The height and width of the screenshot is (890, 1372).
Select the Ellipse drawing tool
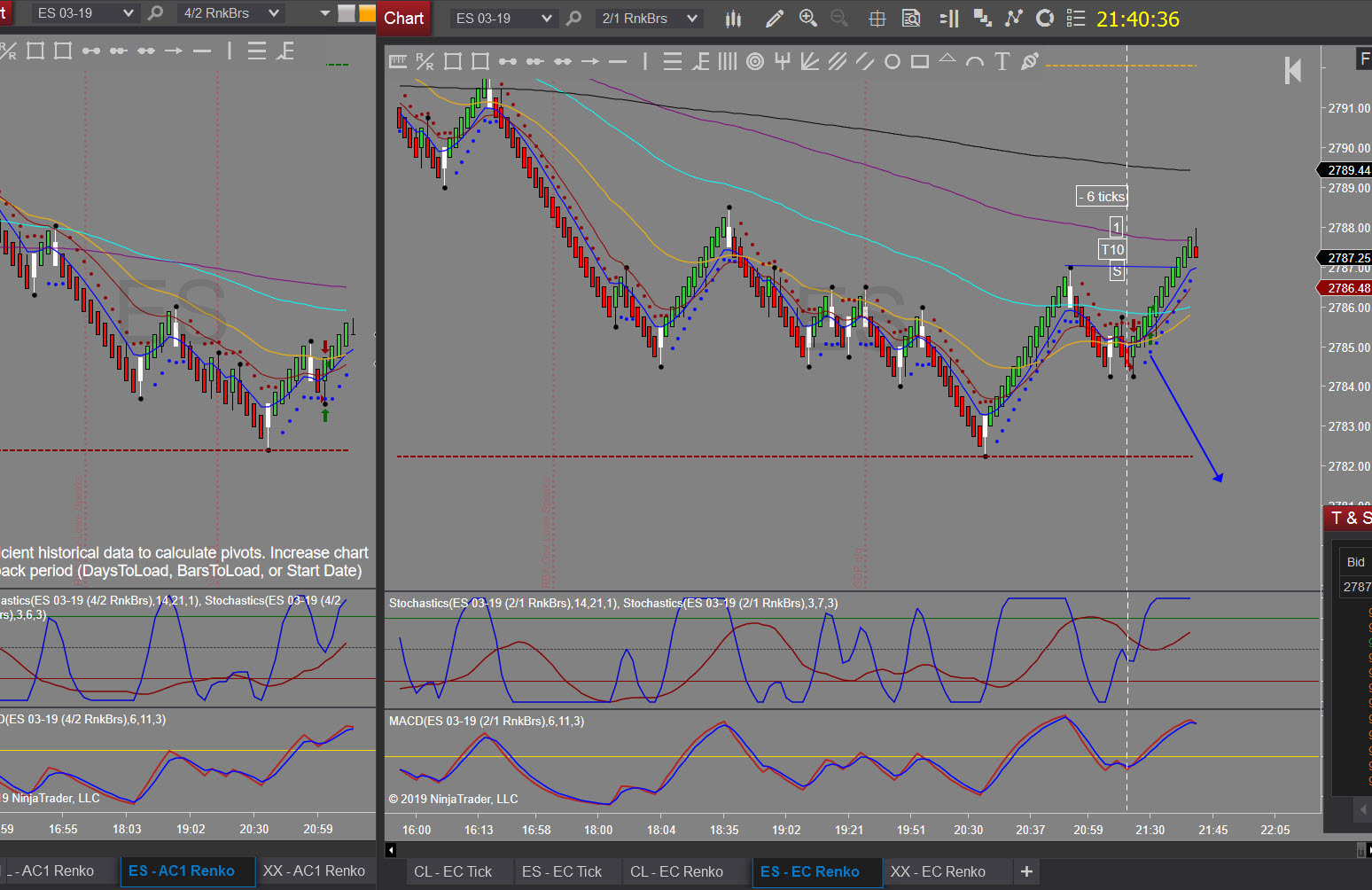[893, 61]
